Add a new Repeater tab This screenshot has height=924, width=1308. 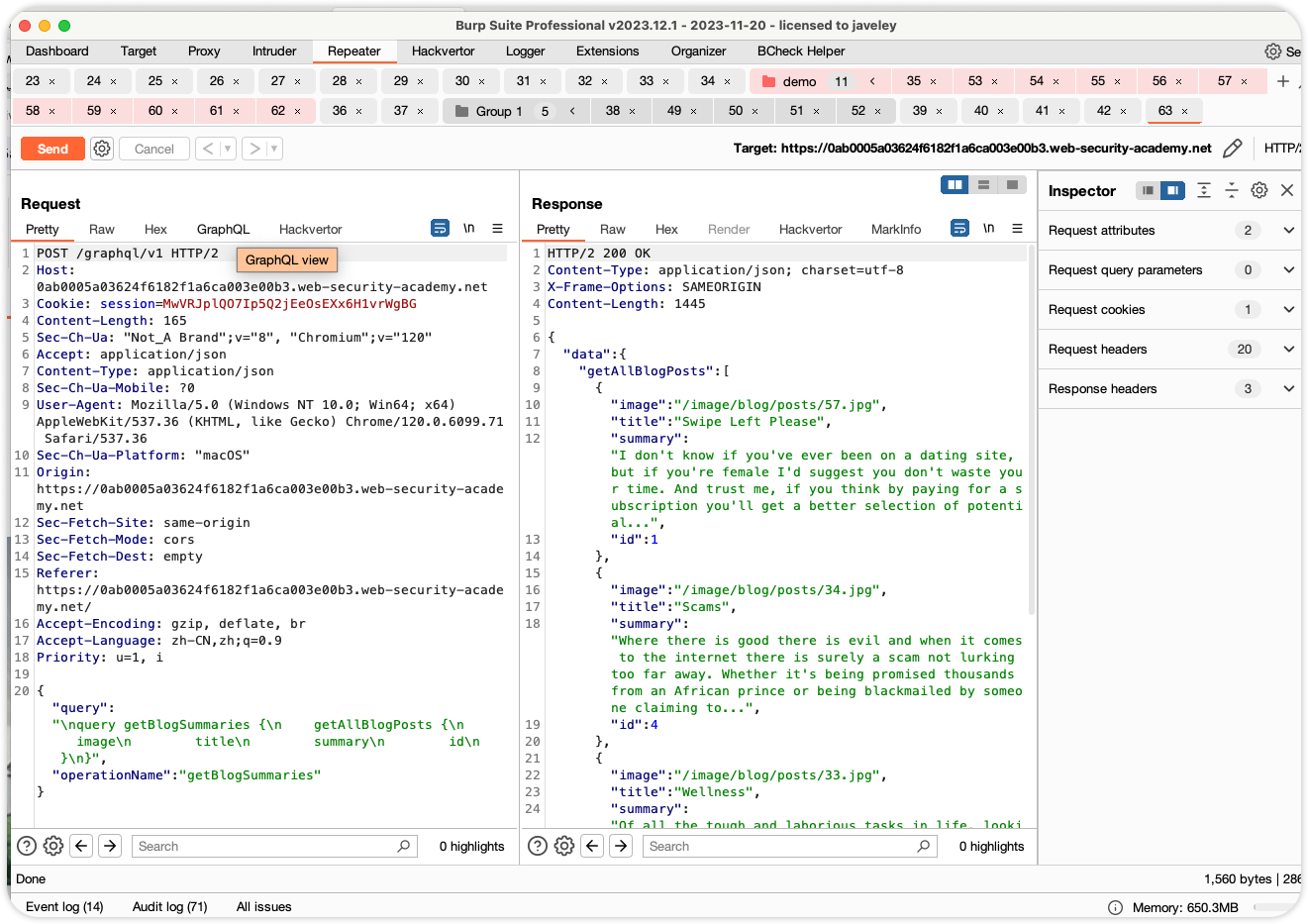point(1283,81)
